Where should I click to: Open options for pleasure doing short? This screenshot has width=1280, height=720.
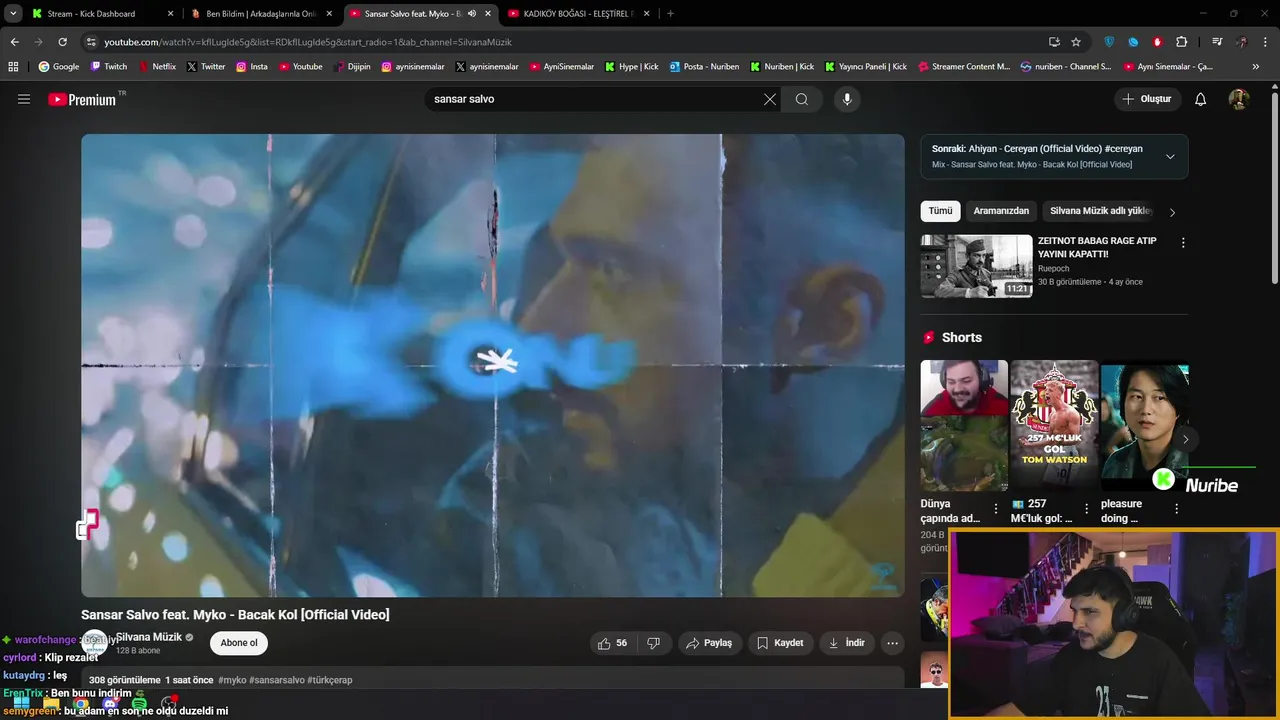click(x=1176, y=509)
